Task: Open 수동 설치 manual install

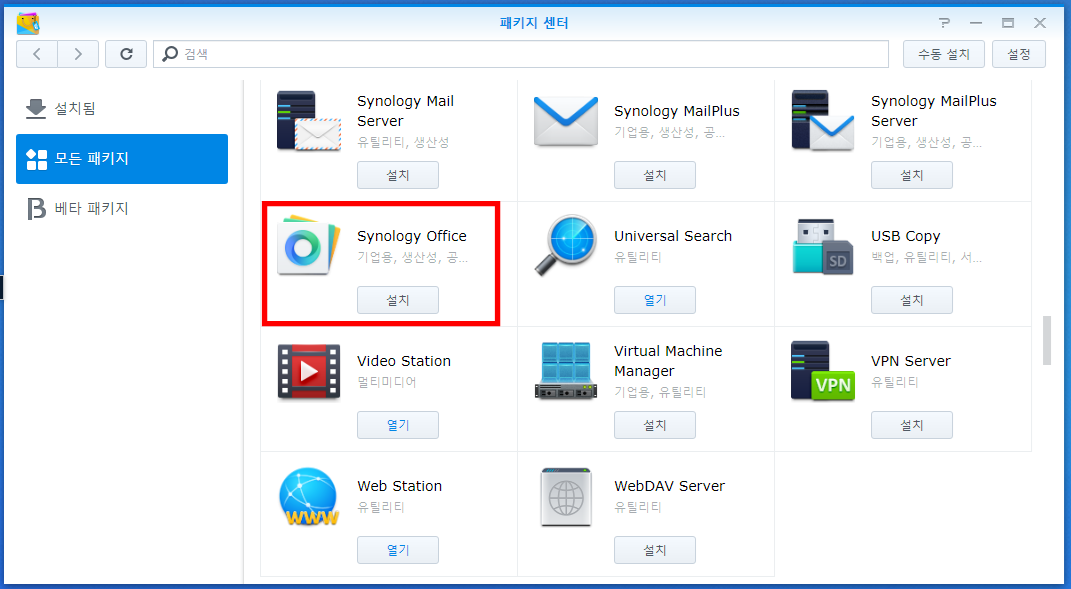Action: [943, 54]
